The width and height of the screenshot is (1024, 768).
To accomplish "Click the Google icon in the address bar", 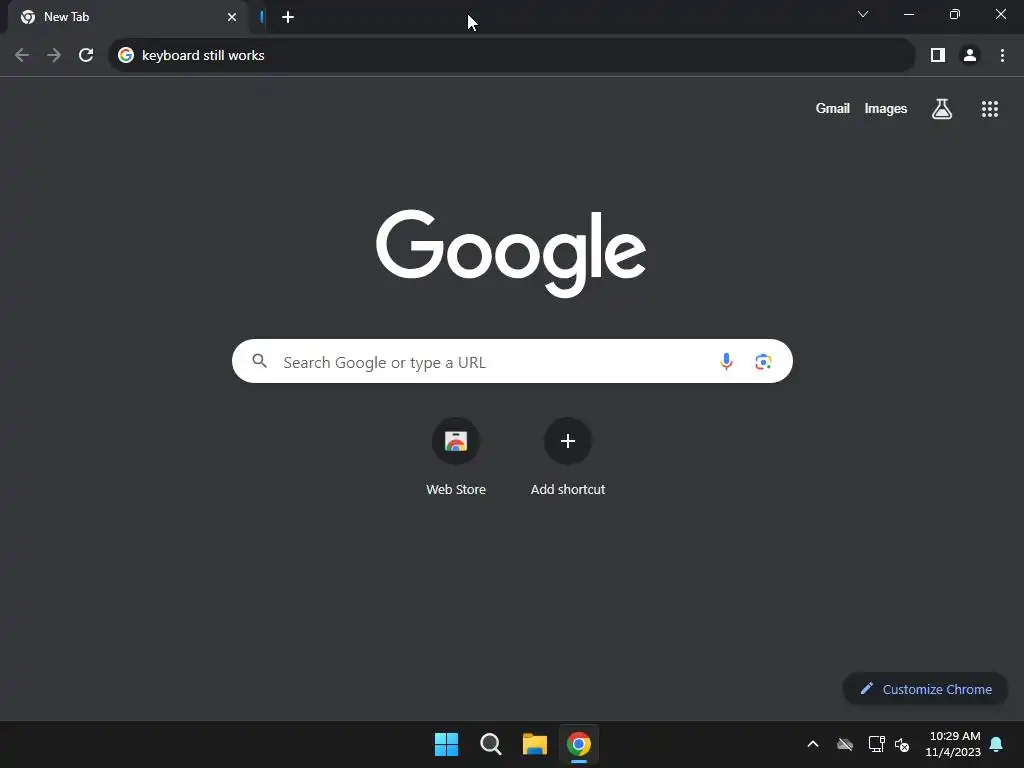I will point(126,56).
